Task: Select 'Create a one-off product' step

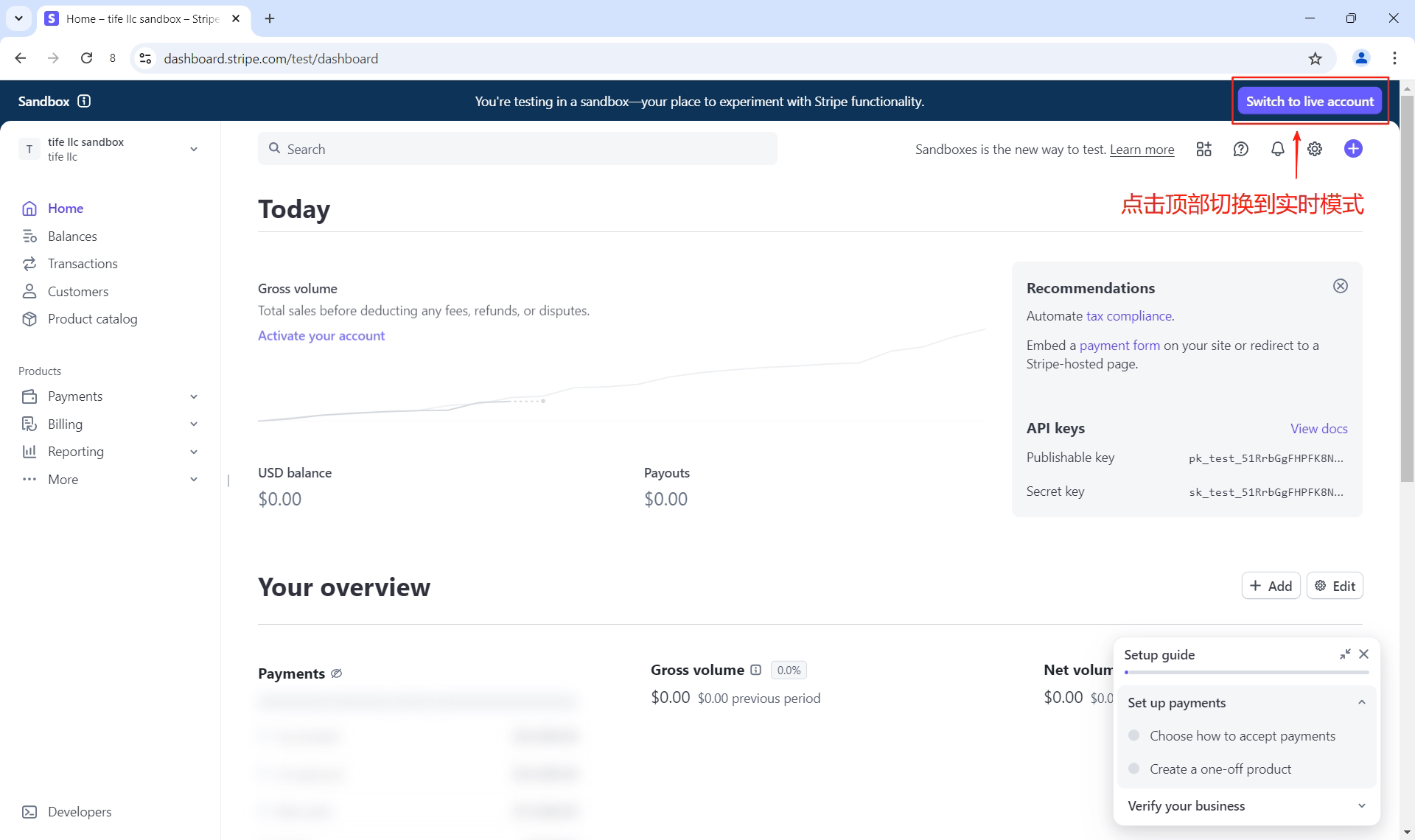Action: [1220, 769]
